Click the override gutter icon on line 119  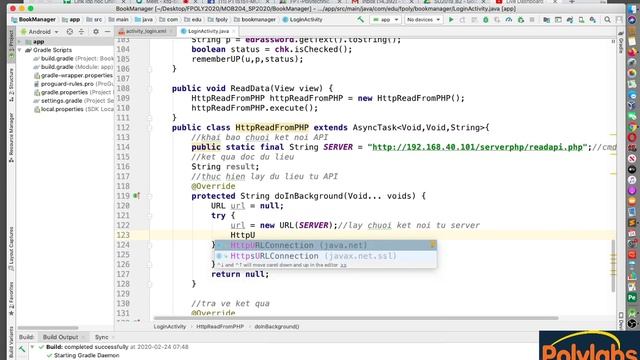point(136,196)
